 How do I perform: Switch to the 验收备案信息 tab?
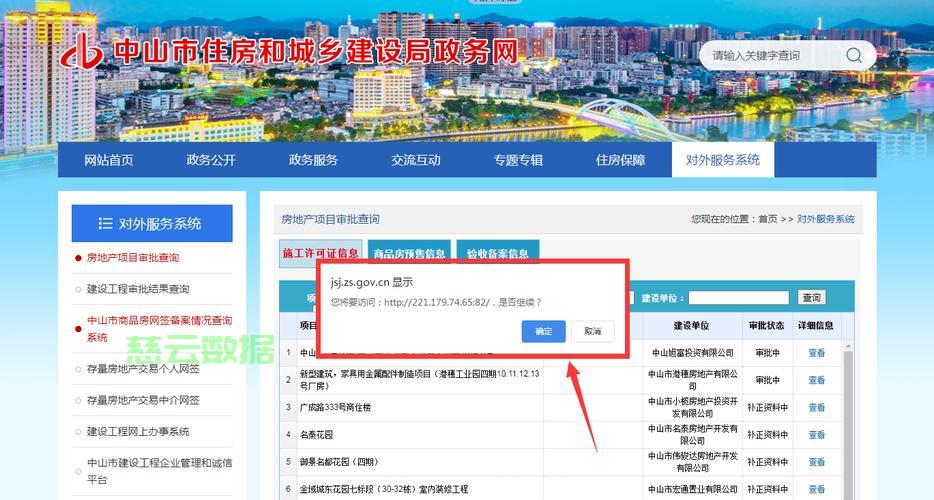pyautogui.click(x=497, y=254)
